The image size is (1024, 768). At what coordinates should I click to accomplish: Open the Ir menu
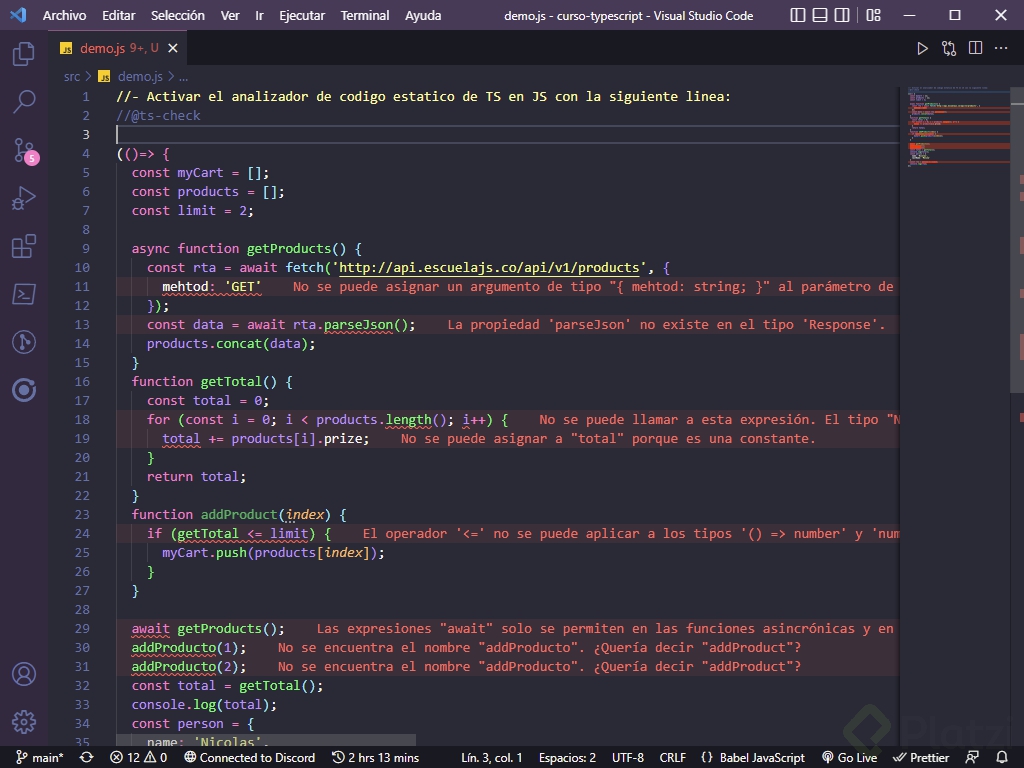point(259,16)
